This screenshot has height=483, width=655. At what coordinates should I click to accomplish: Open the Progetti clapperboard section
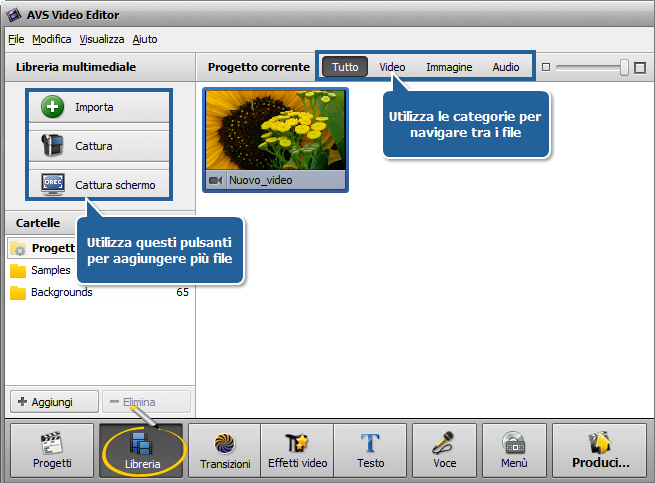click(52, 450)
